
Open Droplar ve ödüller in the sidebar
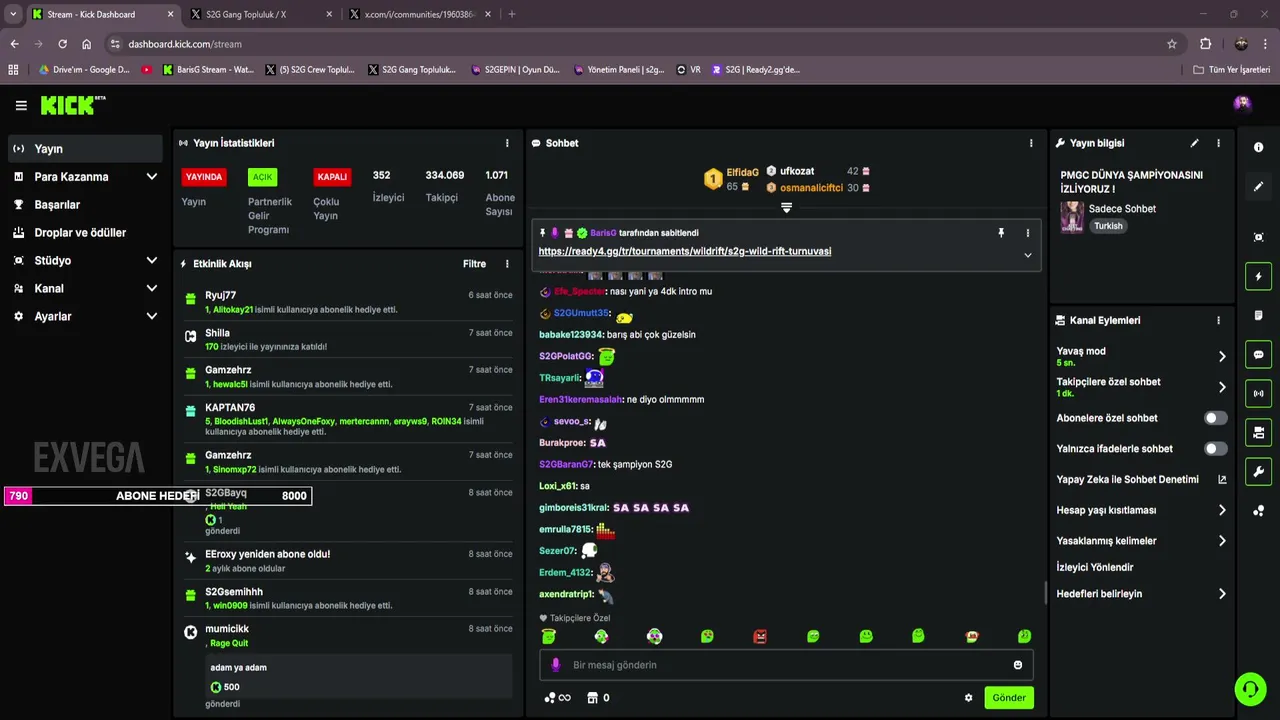[x=85, y=233]
